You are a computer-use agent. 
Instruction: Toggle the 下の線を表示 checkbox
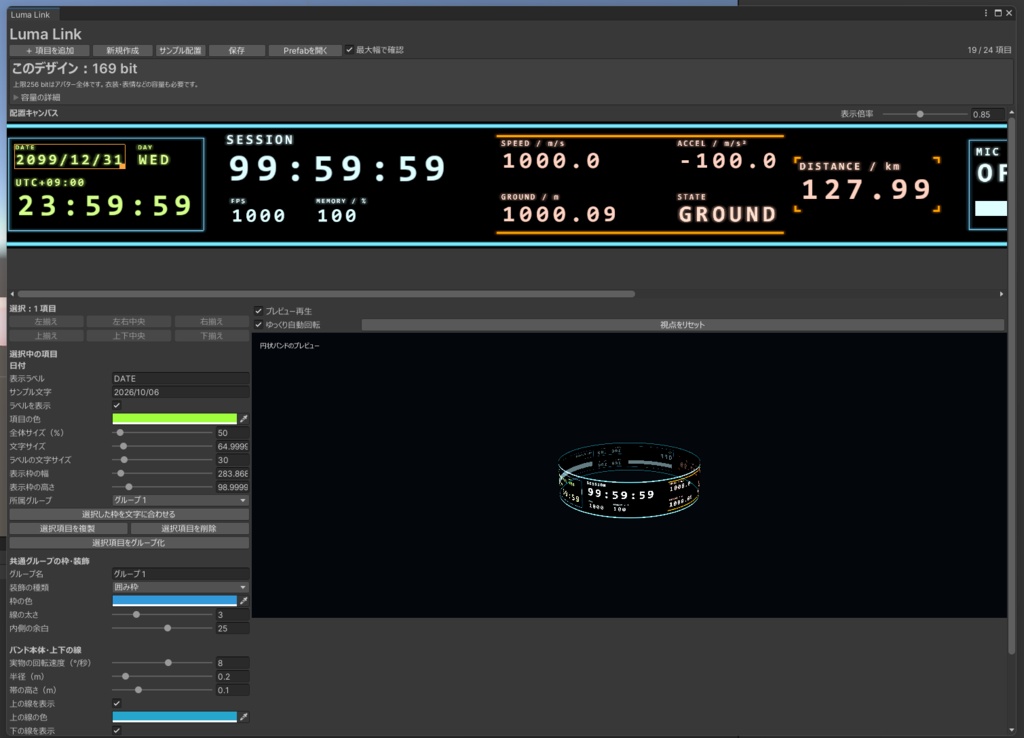117,730
